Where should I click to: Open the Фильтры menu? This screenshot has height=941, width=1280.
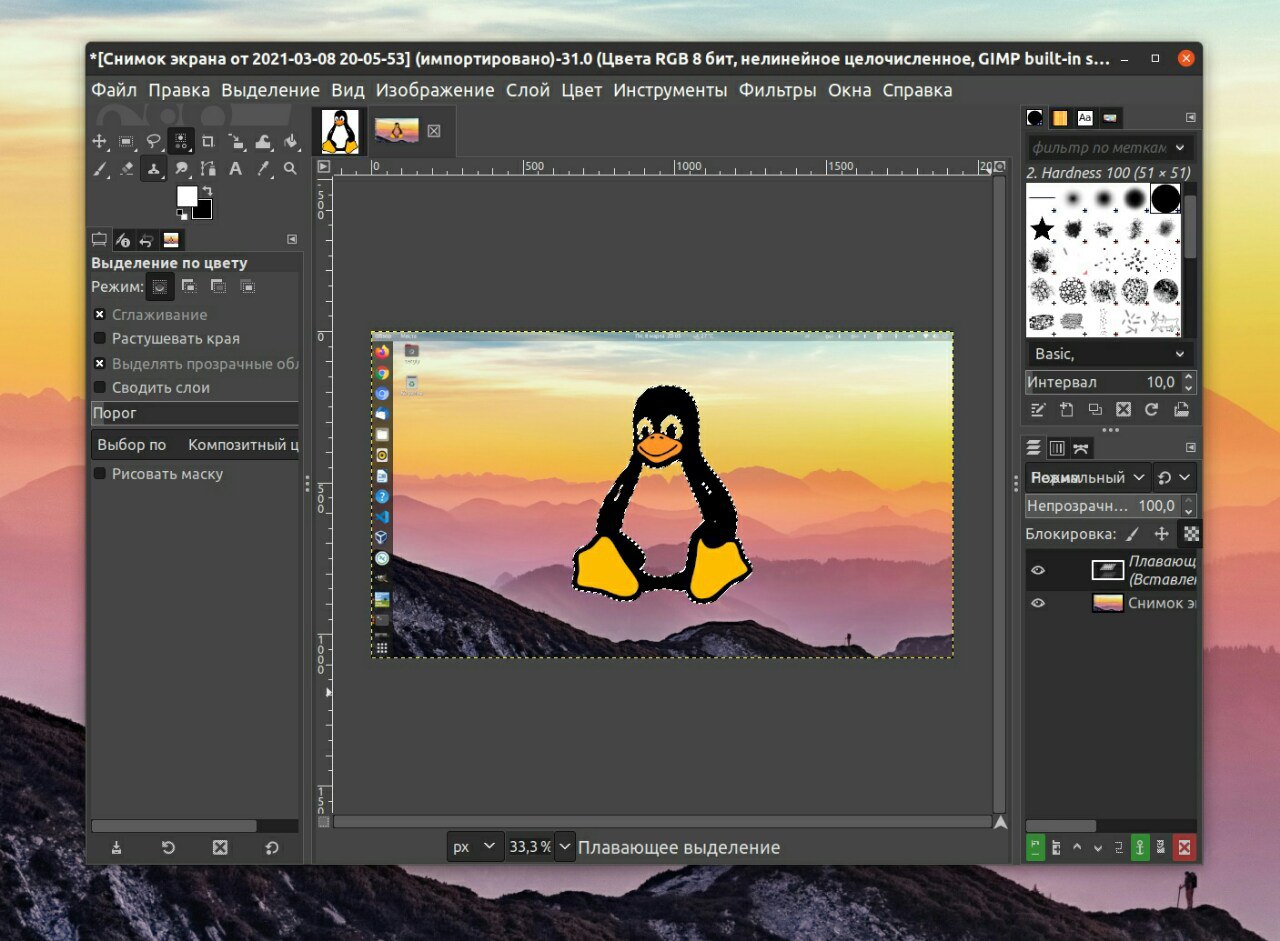coord(777,90)
